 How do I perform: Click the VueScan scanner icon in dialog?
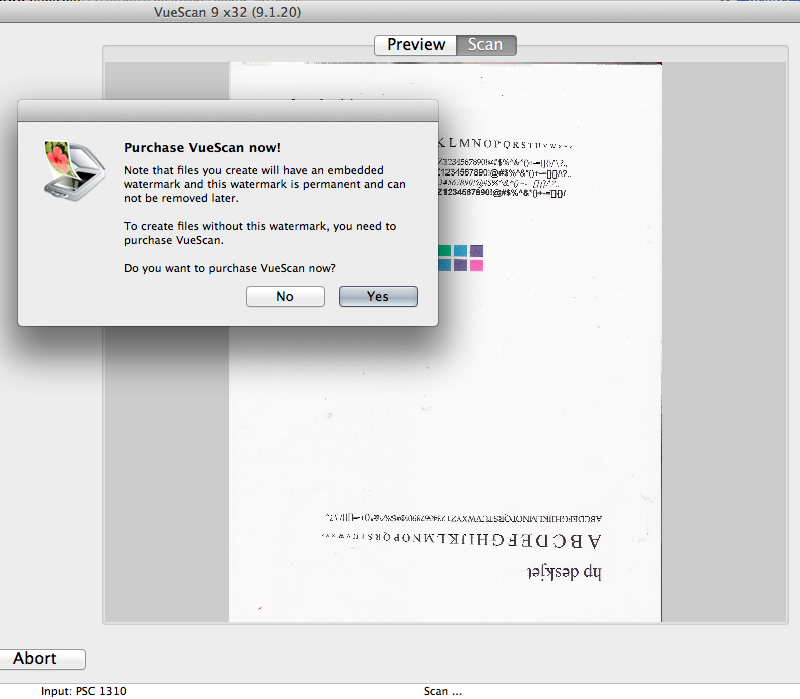click(x=74, y=170)
